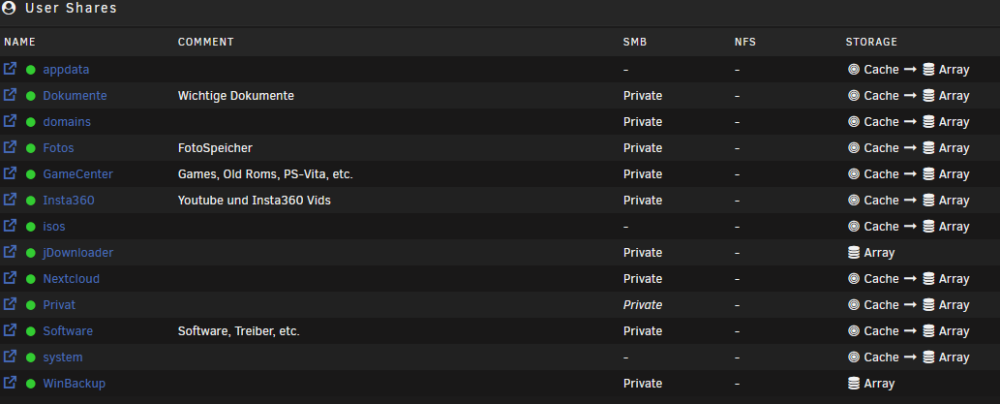Screen dimensions: 1000x404
Task: Click the STORAGE column header
Action: pos(871,42)
